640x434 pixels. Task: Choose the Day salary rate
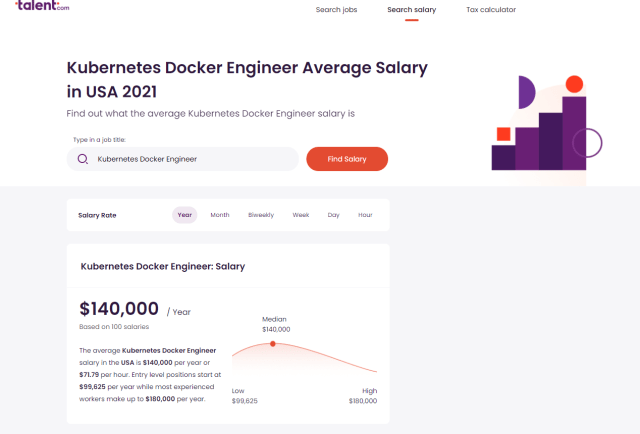tap(333, 215)
